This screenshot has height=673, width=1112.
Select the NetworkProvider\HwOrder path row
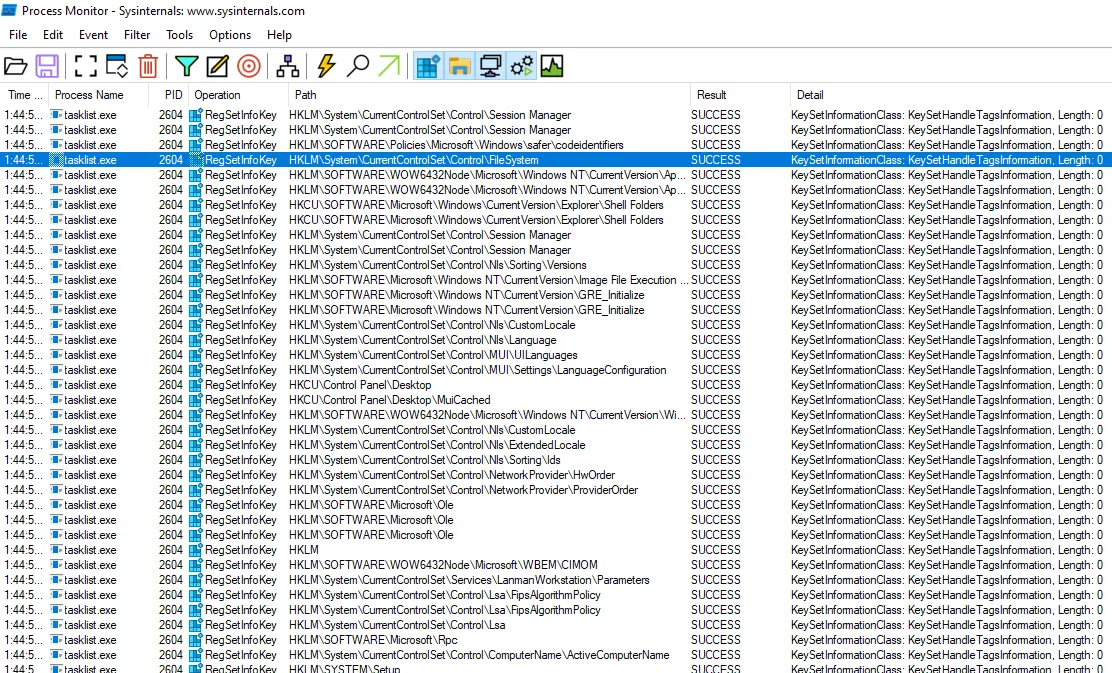pyautogui.click(x=556, y=474)
